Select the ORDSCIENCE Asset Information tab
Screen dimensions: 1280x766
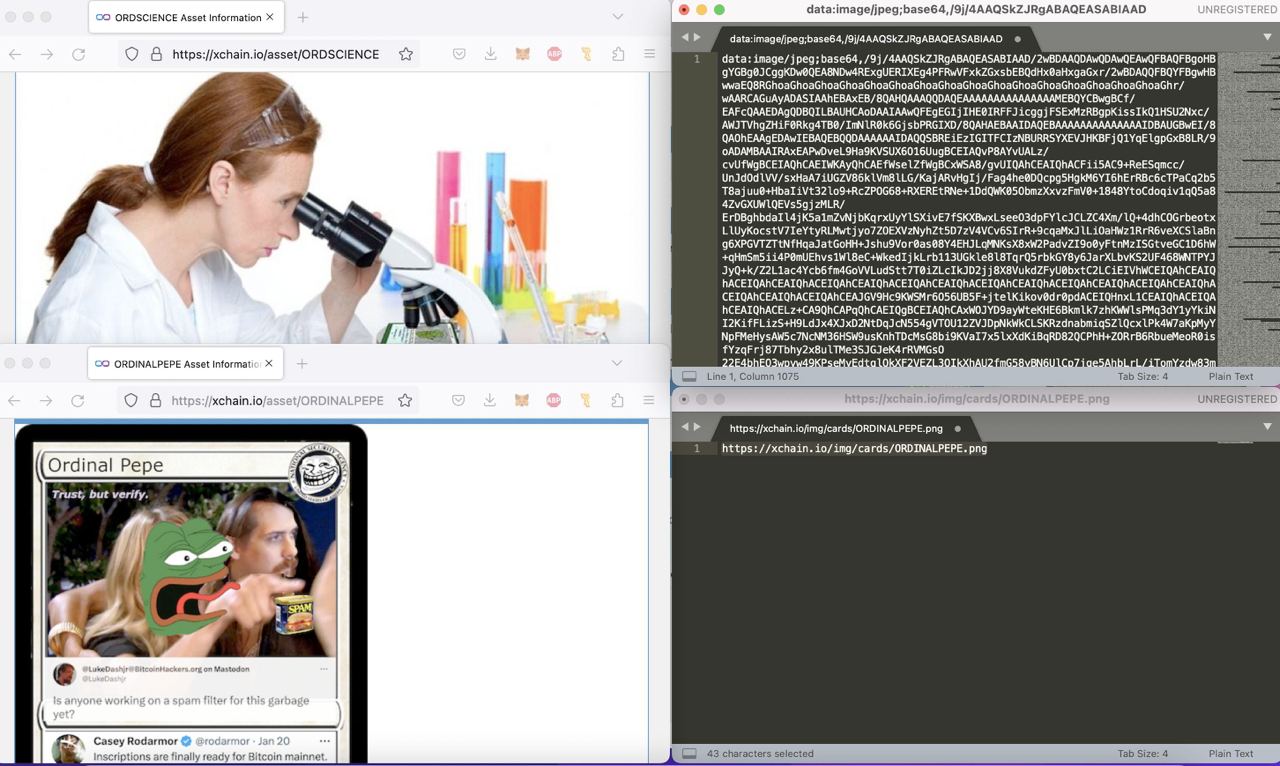(x=186, y=17)
